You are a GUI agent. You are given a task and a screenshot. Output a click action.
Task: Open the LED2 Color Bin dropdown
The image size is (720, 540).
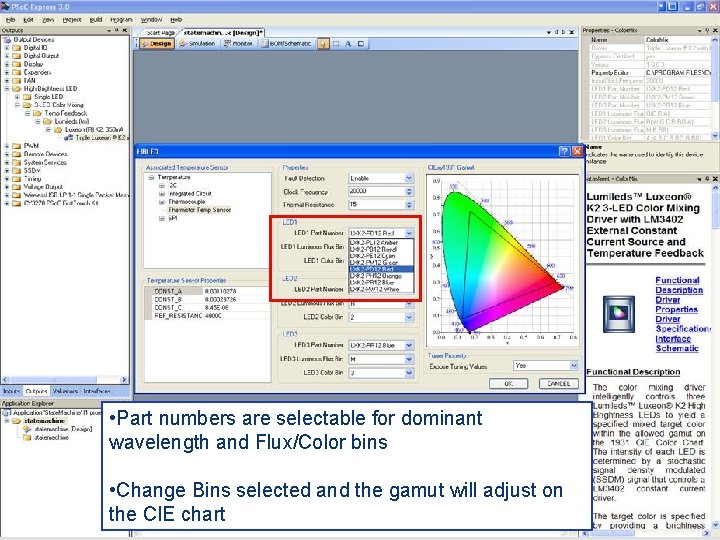(x=409, y=317)
